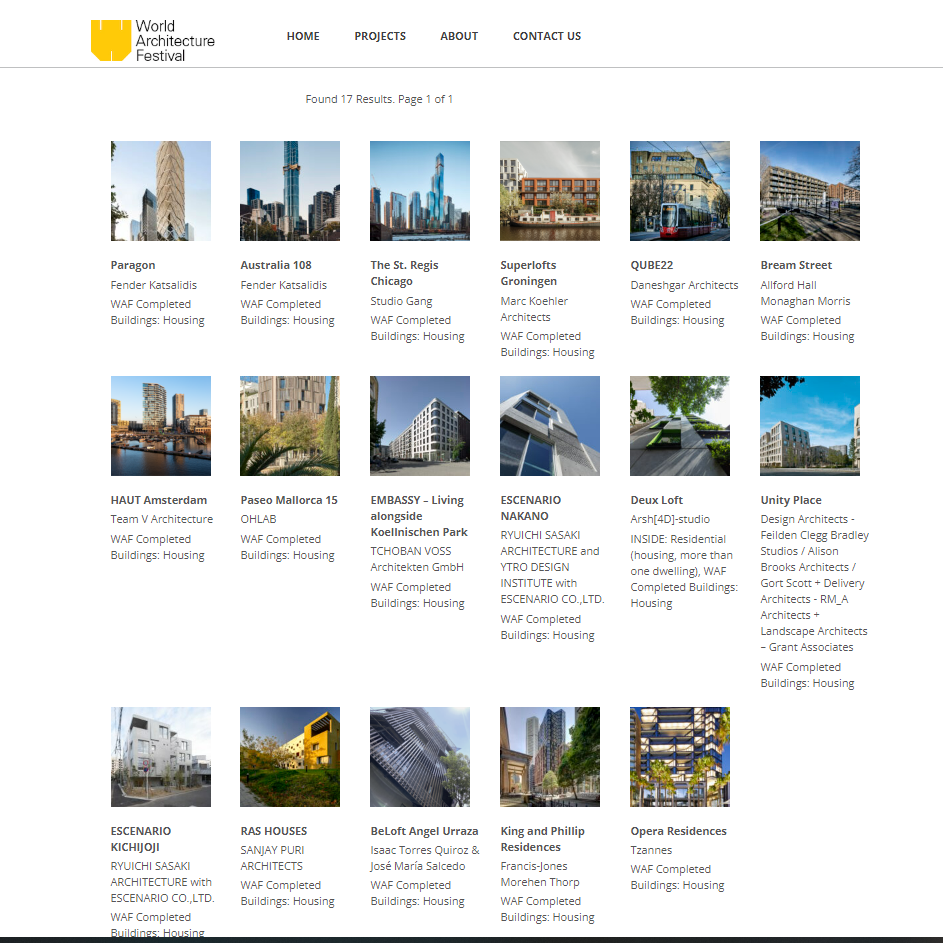Click Daneshgar Architects text

pos(684,285)
